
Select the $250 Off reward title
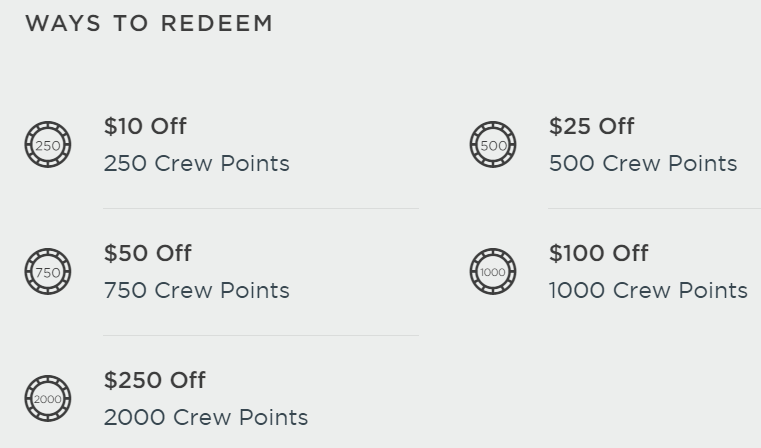(x=154, y=380)
